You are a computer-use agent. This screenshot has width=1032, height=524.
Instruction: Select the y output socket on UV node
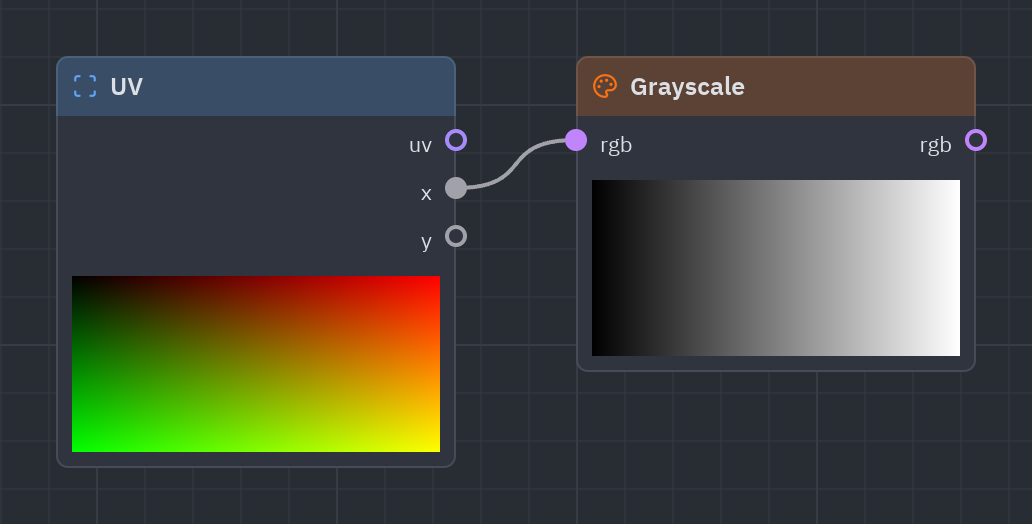456,236
